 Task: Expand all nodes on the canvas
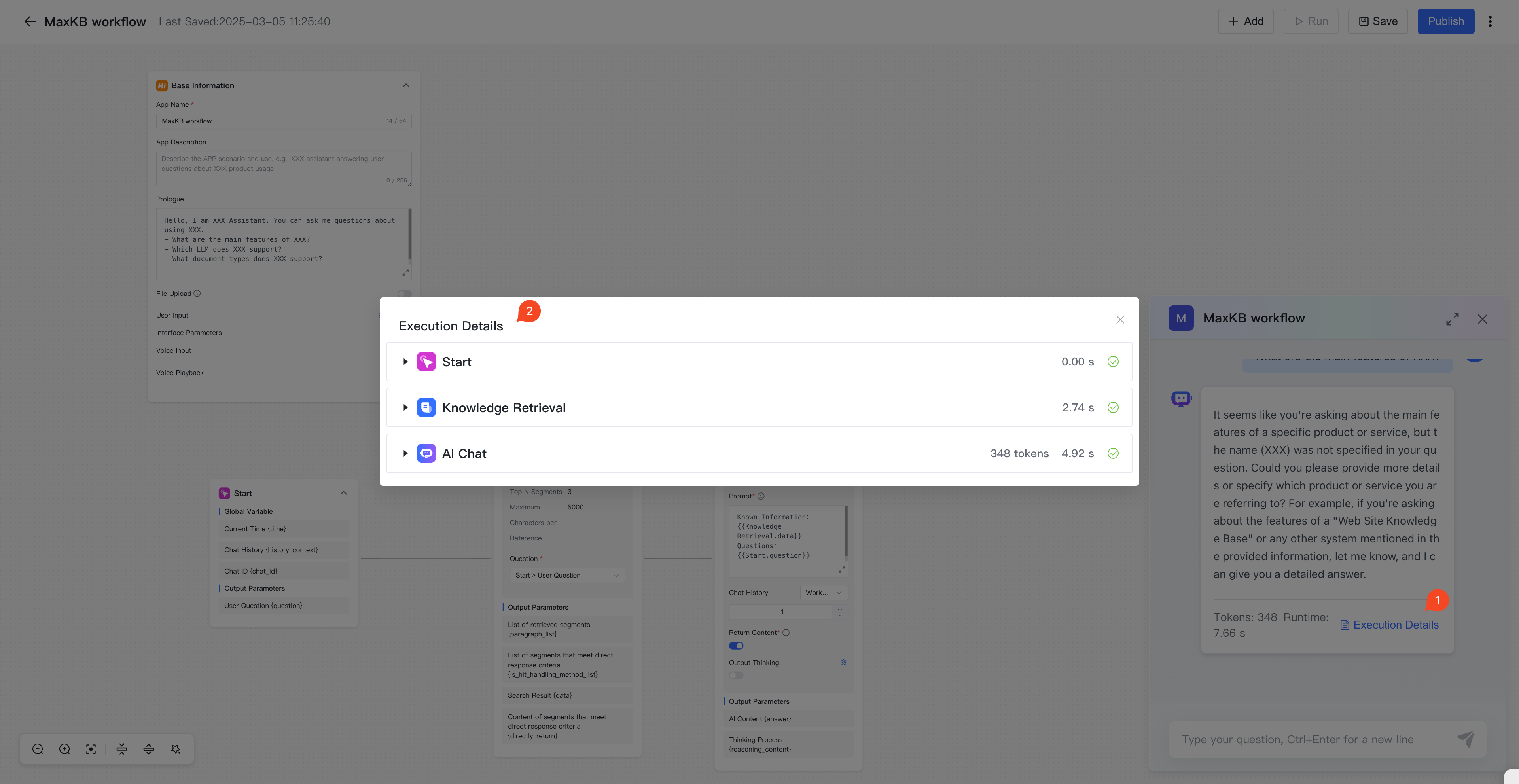[x=149, y=749]
